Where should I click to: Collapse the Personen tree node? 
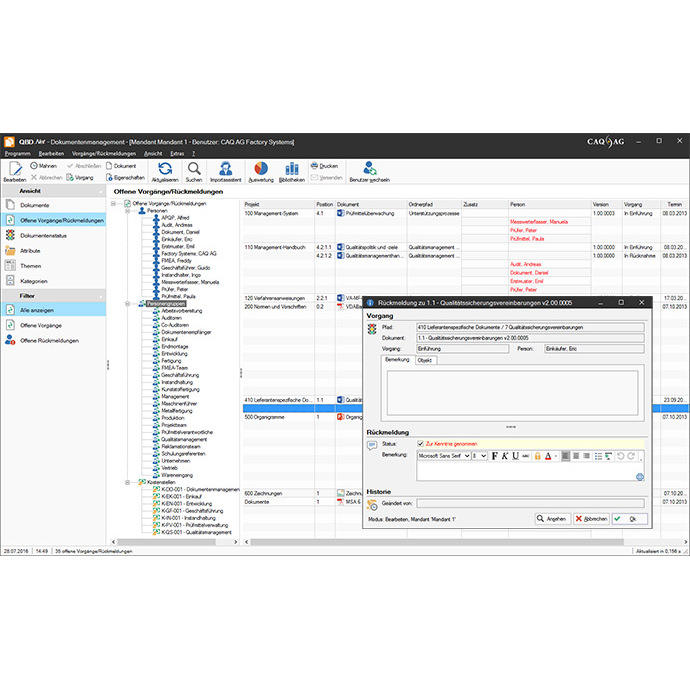pyautogui.click(x=128, y=211)
